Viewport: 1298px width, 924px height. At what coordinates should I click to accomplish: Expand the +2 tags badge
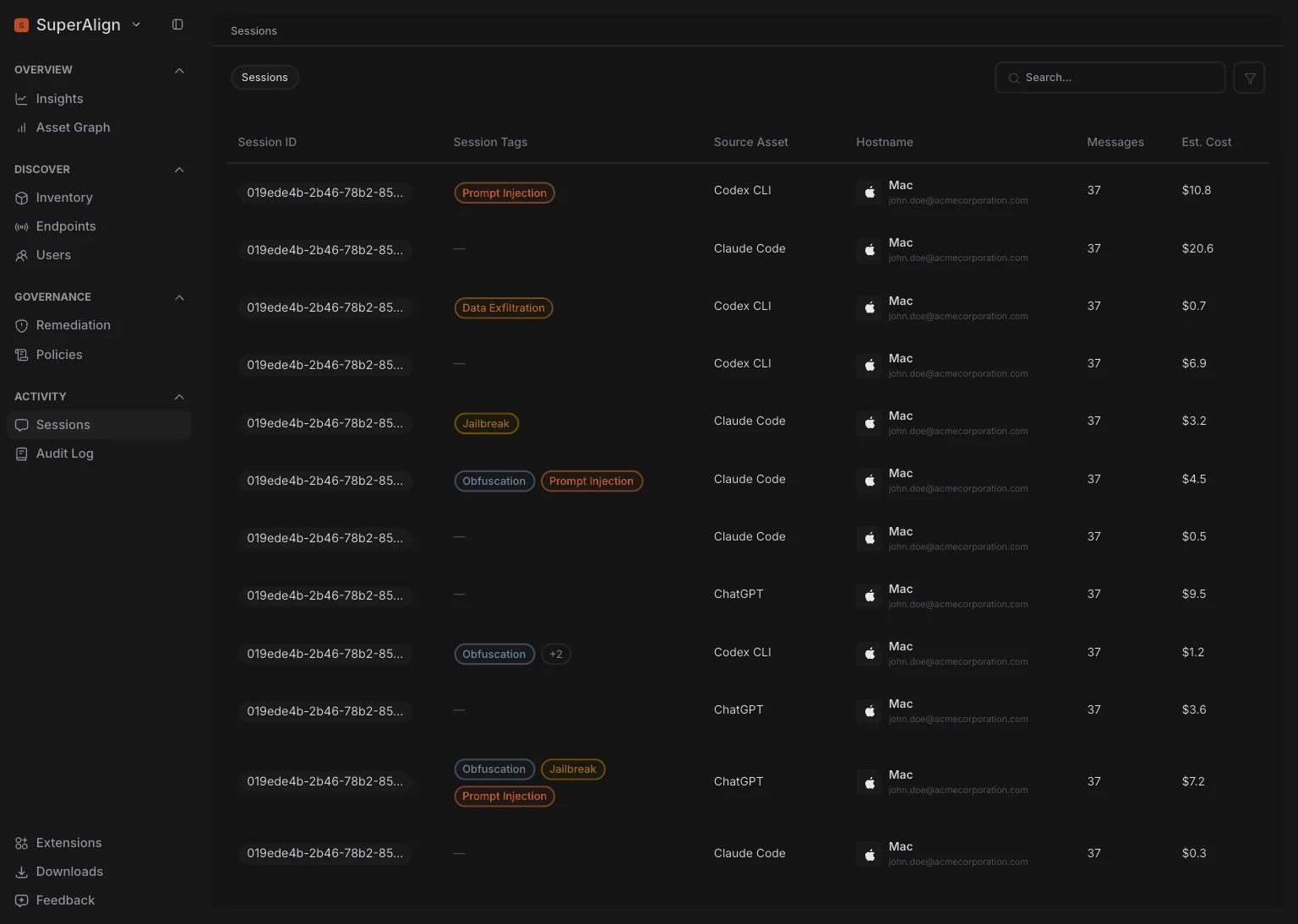point(556,654)
